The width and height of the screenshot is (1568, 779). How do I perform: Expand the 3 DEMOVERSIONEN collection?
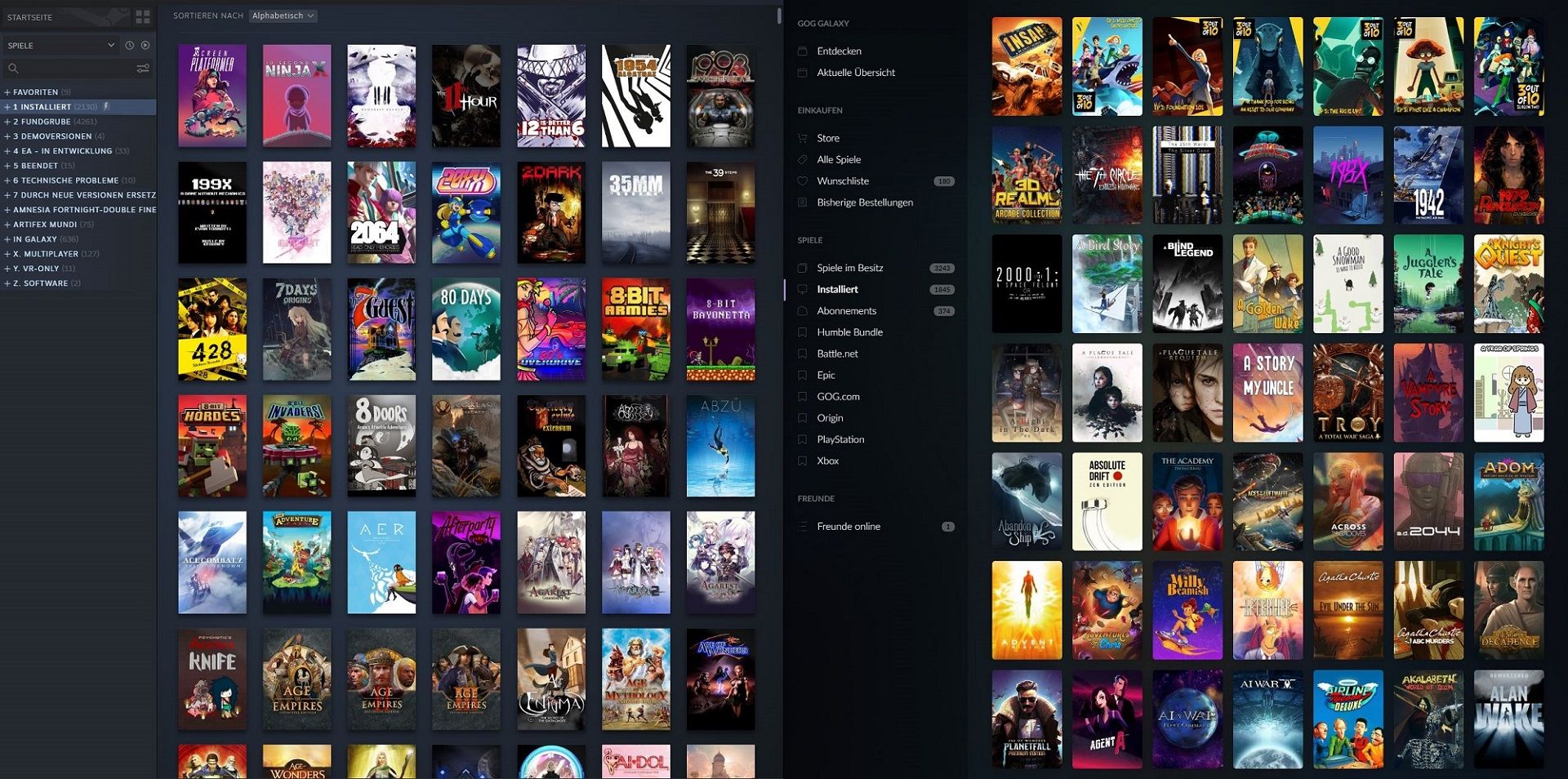point(7,136)
